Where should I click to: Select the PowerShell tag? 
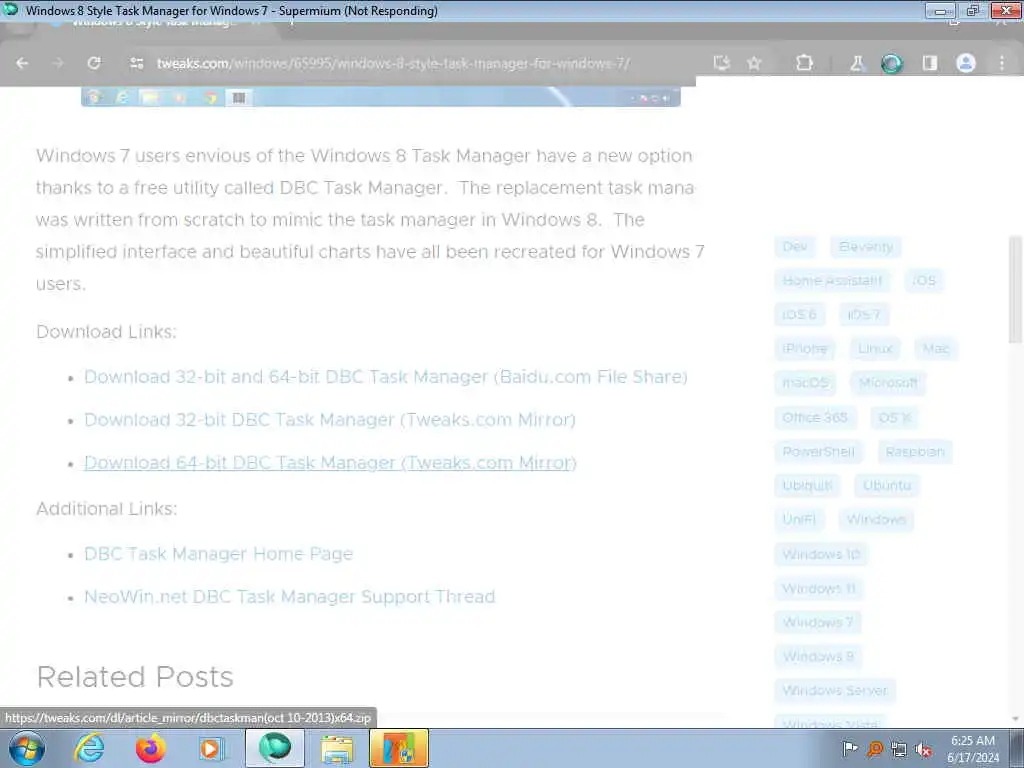point(818,451)
